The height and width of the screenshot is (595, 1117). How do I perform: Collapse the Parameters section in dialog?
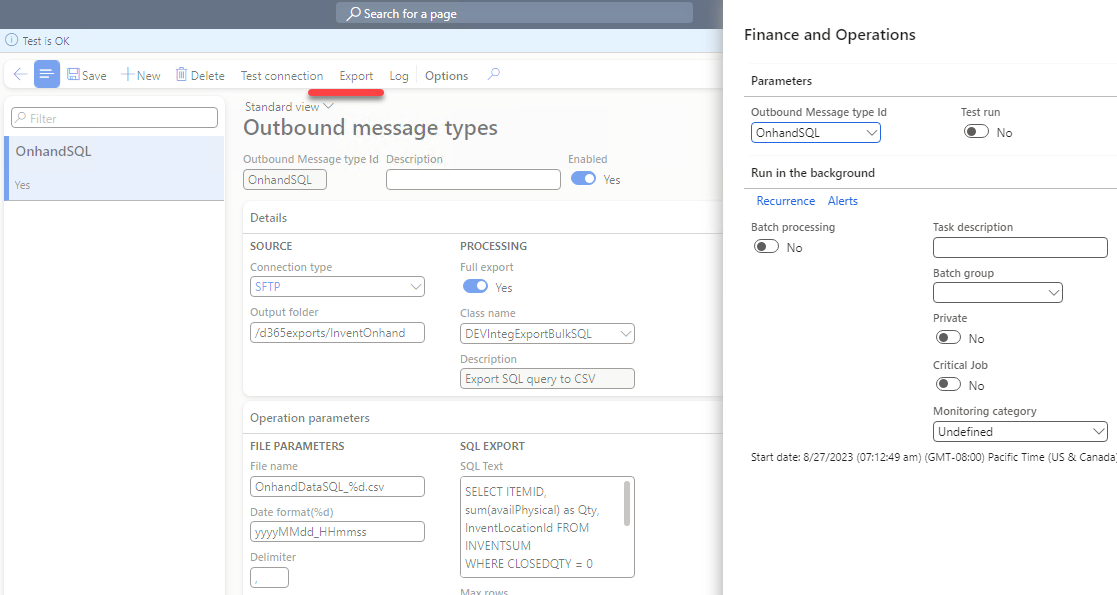[x=781, y=81]
